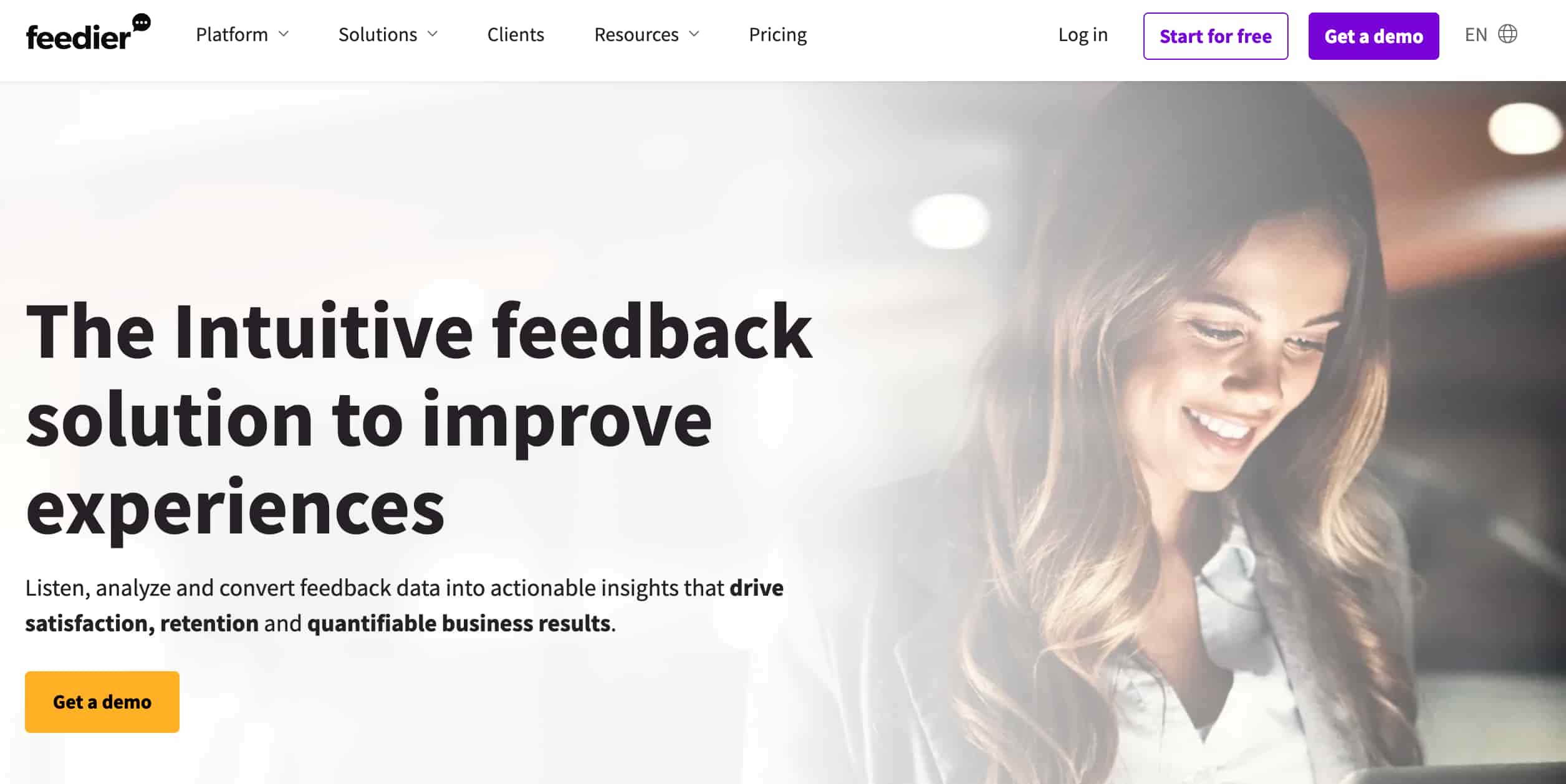Click the purple Get a demo button
The width and height of the screenshot is (1566, 784).
tap(1373, 36)
